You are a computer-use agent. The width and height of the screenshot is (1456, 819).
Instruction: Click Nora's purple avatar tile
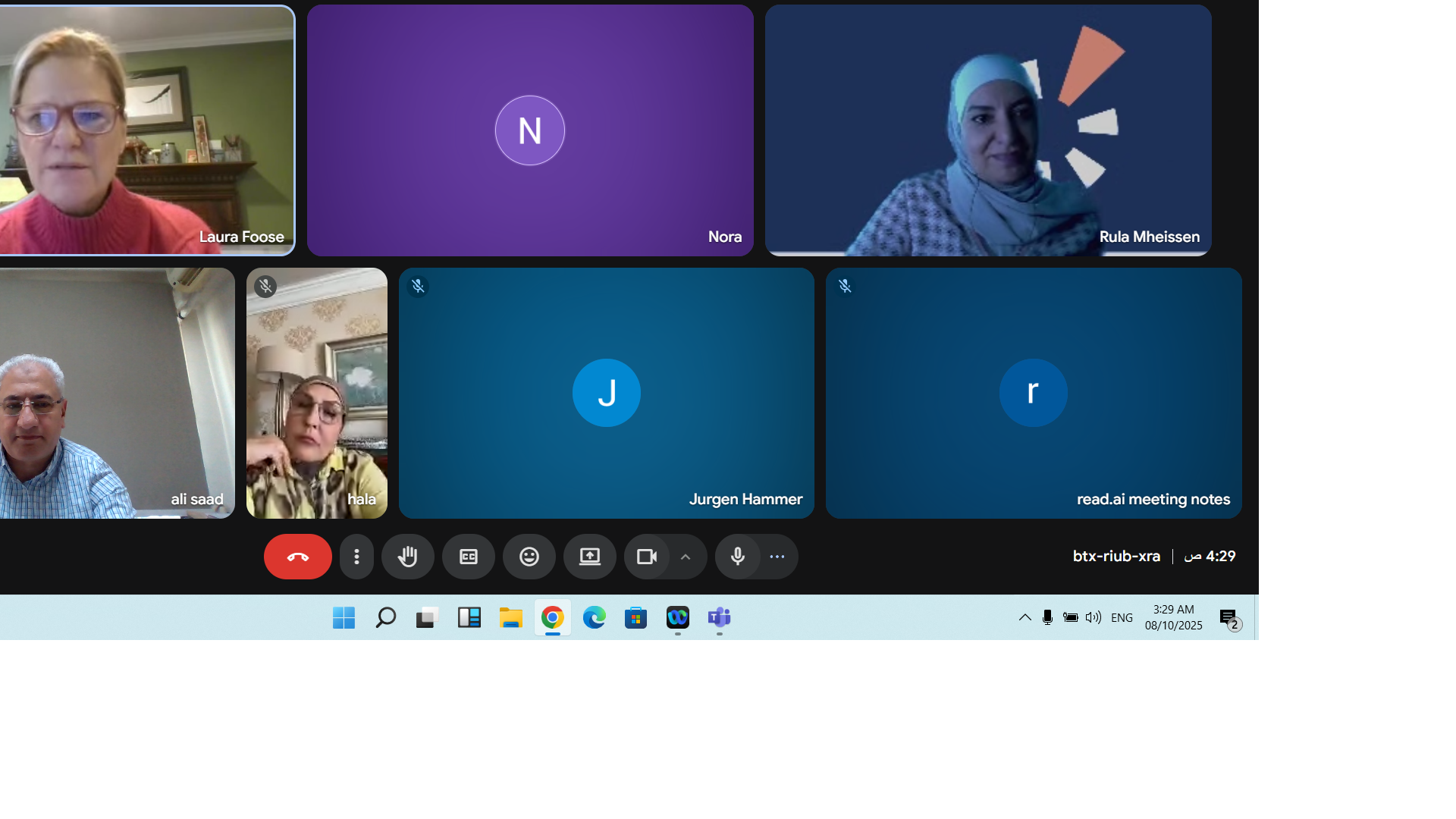pos(530,130)
